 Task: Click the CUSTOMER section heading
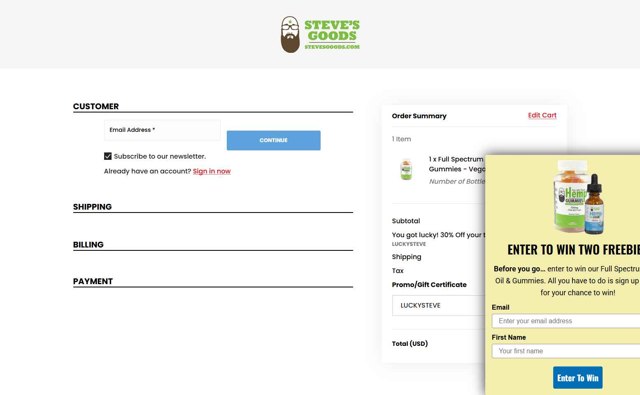pyautogui.click(x=96, y=107)
